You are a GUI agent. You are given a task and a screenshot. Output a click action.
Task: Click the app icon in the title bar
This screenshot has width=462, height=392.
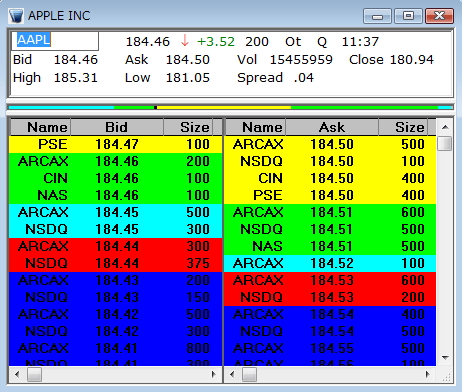16,16
